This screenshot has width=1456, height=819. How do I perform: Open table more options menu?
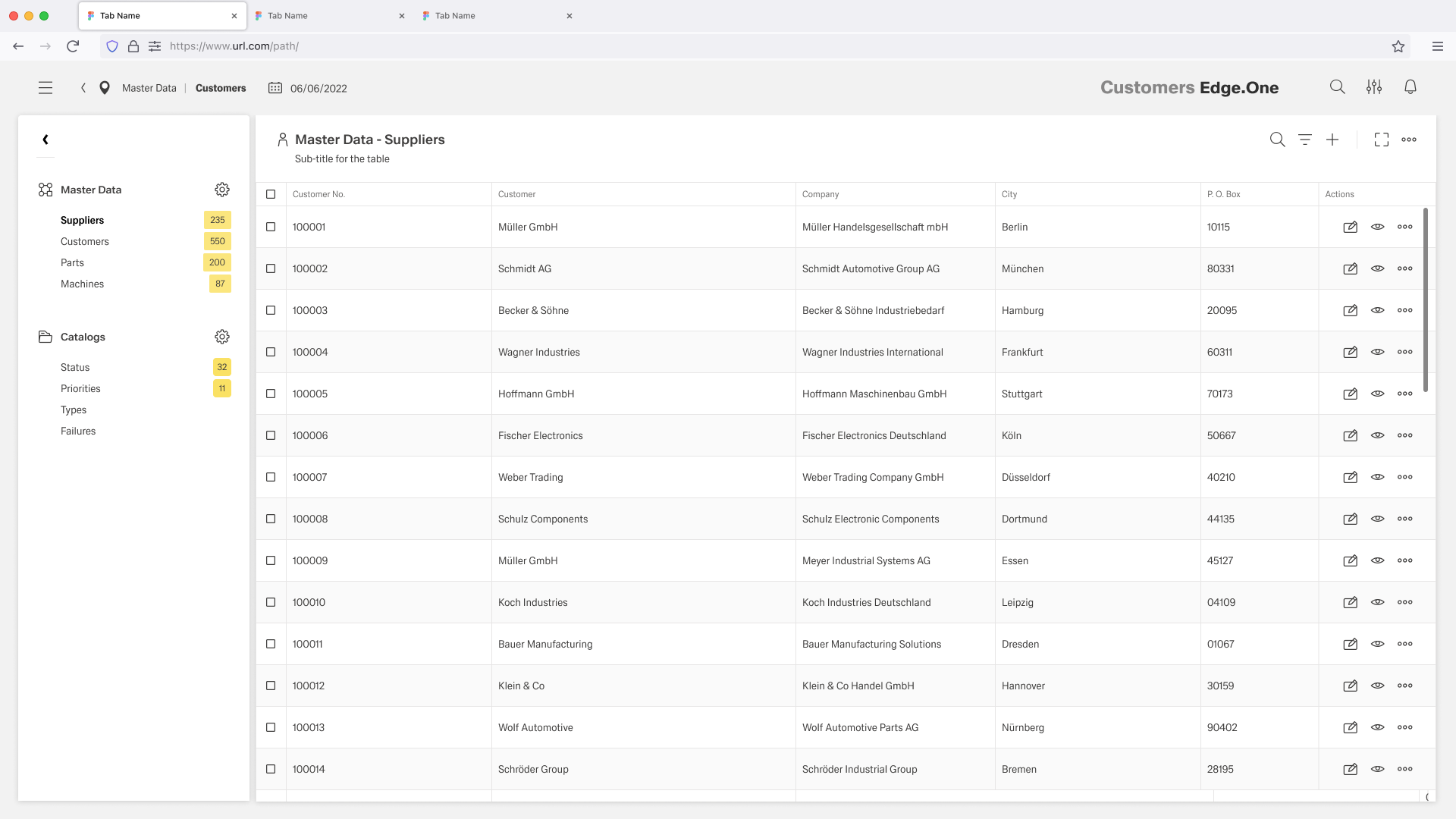pos(1409,140)
